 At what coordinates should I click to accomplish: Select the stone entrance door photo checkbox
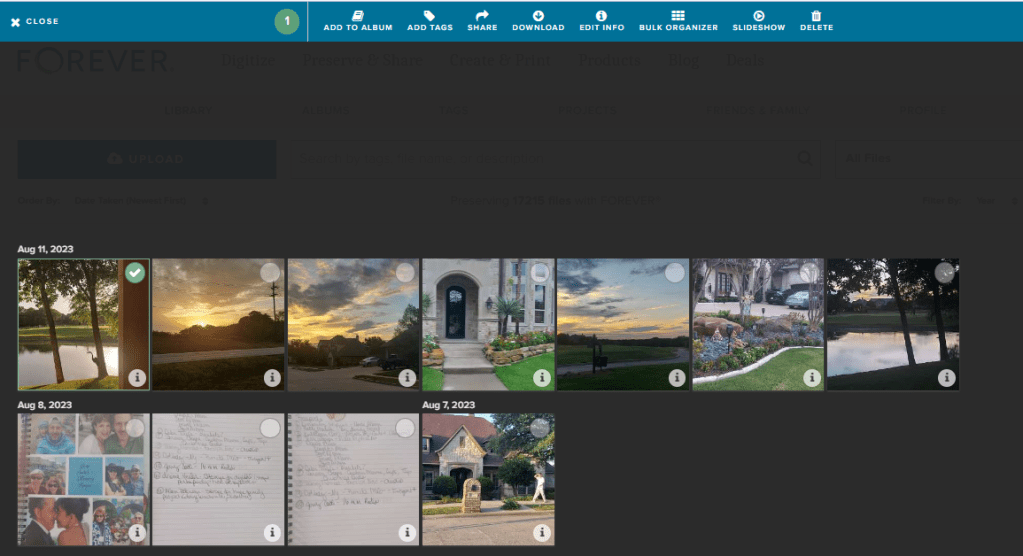point(540,273)
